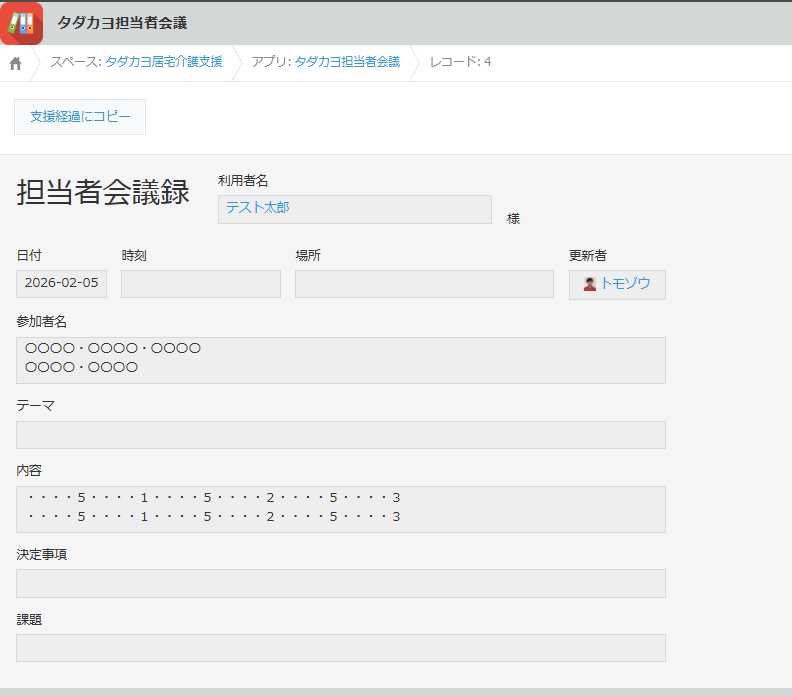Click the 利用者名 field label
This screenshot has height=696, width=792.
pyautogui.click(x=243, y=181)
